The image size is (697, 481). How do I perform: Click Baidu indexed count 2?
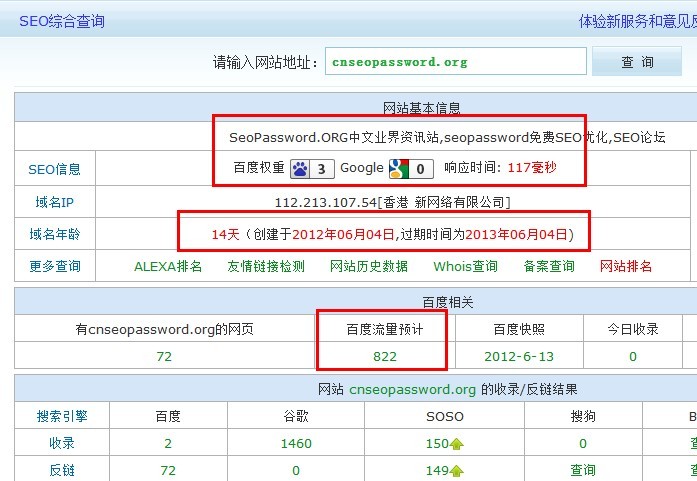[x=168, y=444]
